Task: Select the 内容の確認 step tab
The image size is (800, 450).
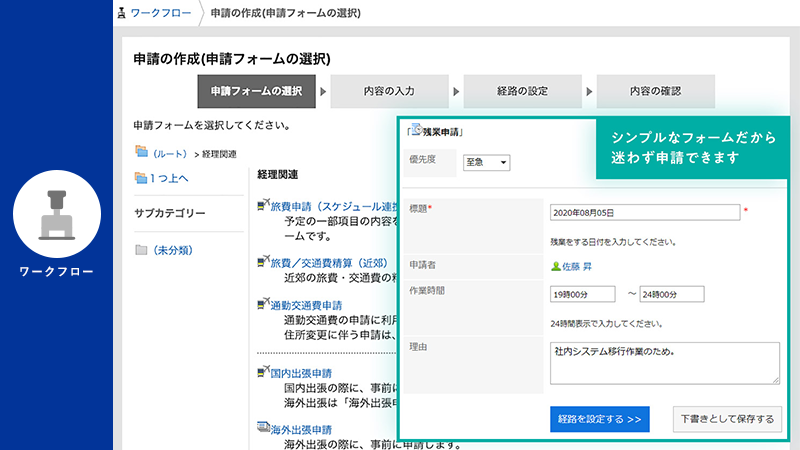Action: (x=655, y=91)
